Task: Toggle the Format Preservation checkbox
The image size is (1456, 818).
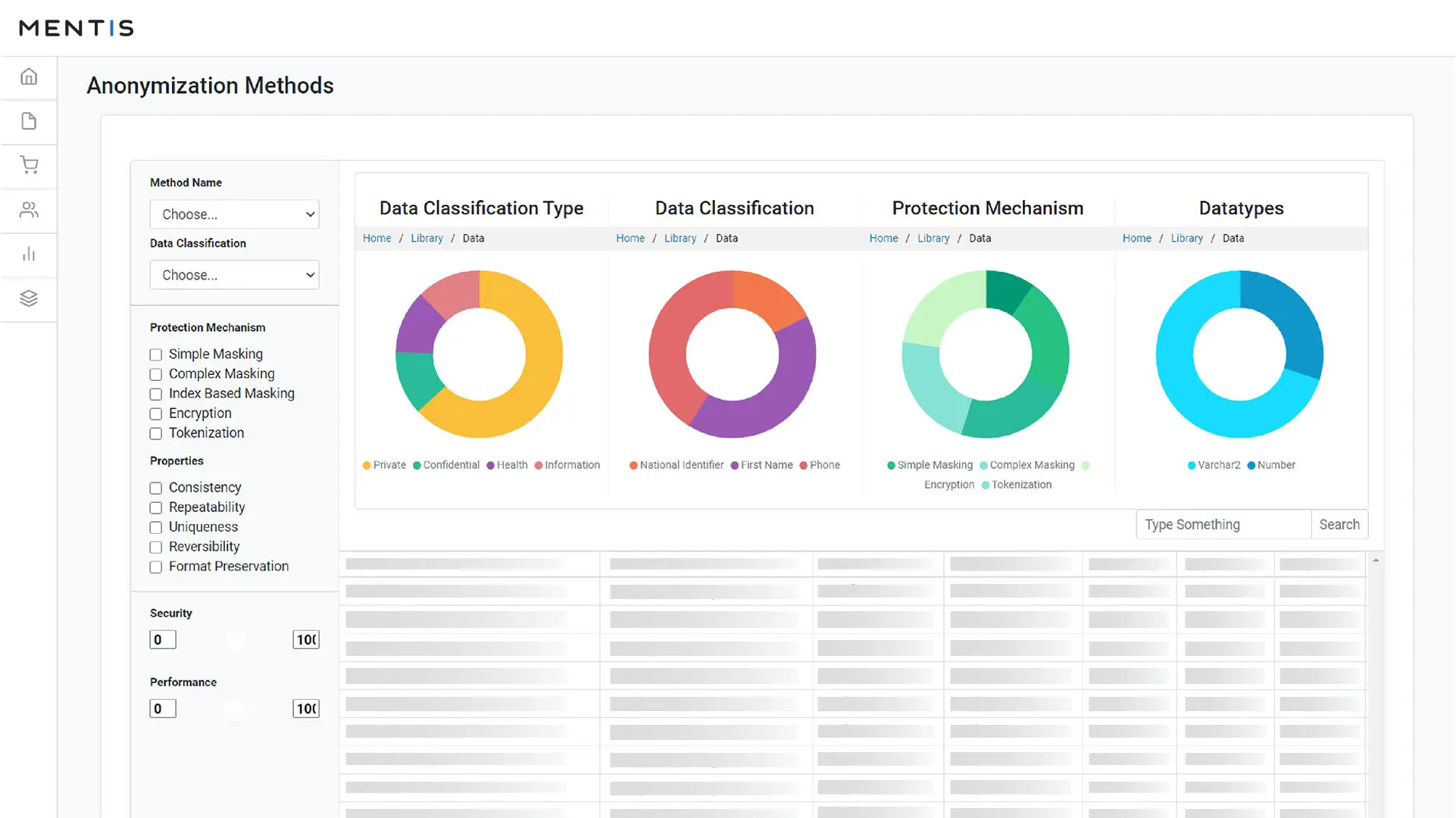Action: pos(156,567)
